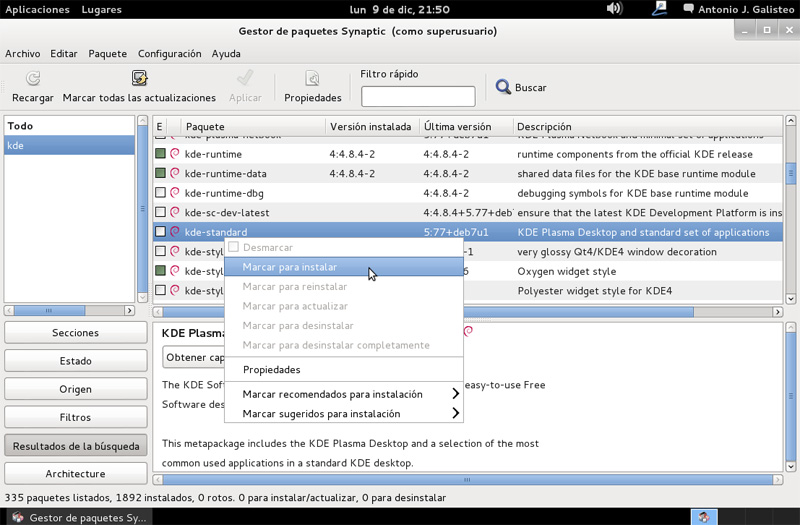
Task: Toggle status checkbox for kde-standard
Action: point(160,232)
